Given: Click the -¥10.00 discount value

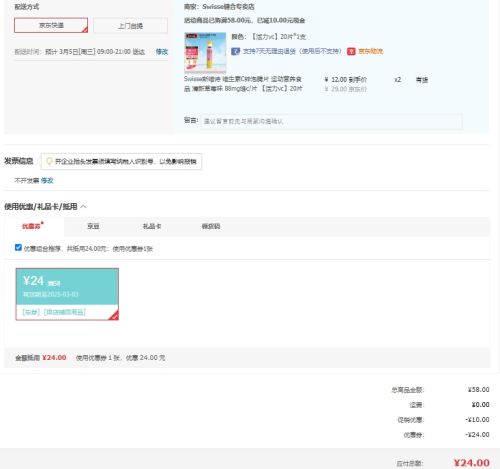Looking at the screenshot, I should coord(477,420).
